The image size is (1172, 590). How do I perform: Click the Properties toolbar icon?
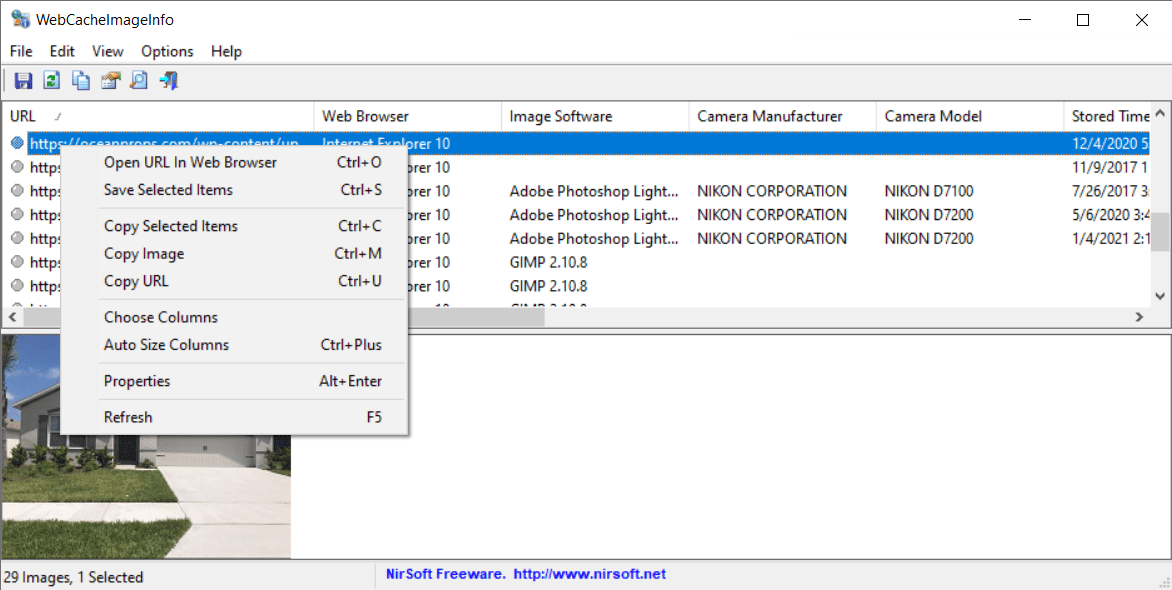[x=110, y=81]
